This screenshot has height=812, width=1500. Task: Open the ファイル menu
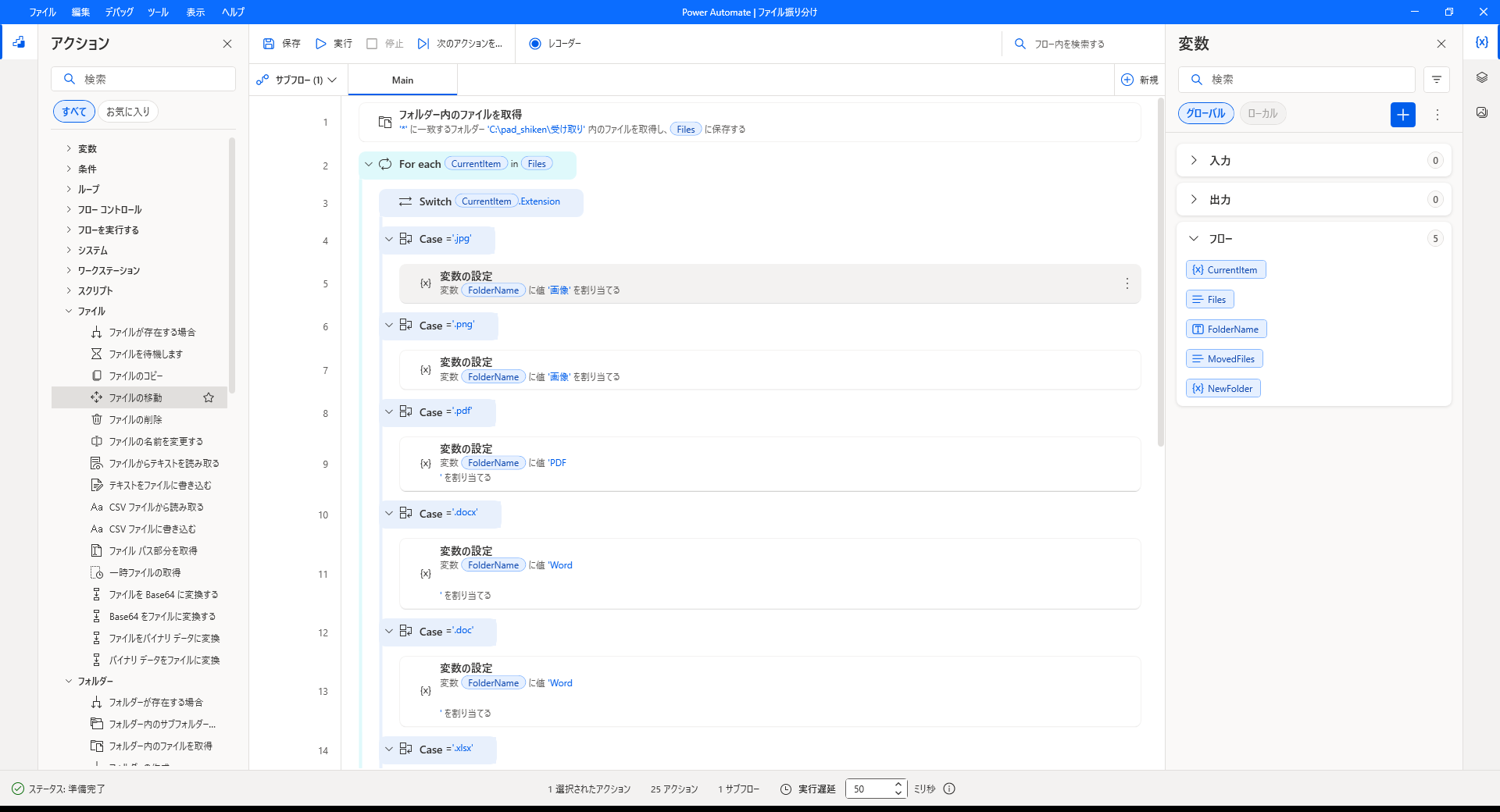pyautogui.click(x=42, y=12)
